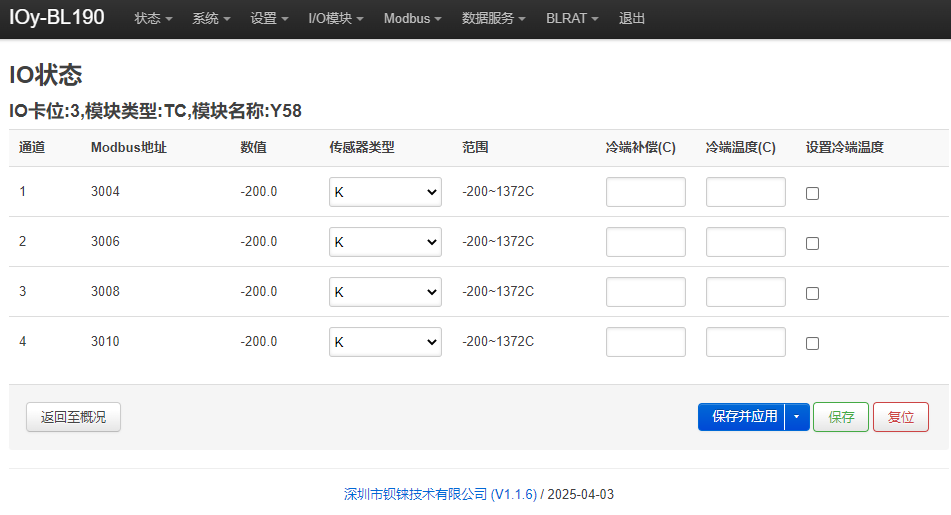Click the Modbus地址 column header
Screen dimensions: 951x515
129,147
